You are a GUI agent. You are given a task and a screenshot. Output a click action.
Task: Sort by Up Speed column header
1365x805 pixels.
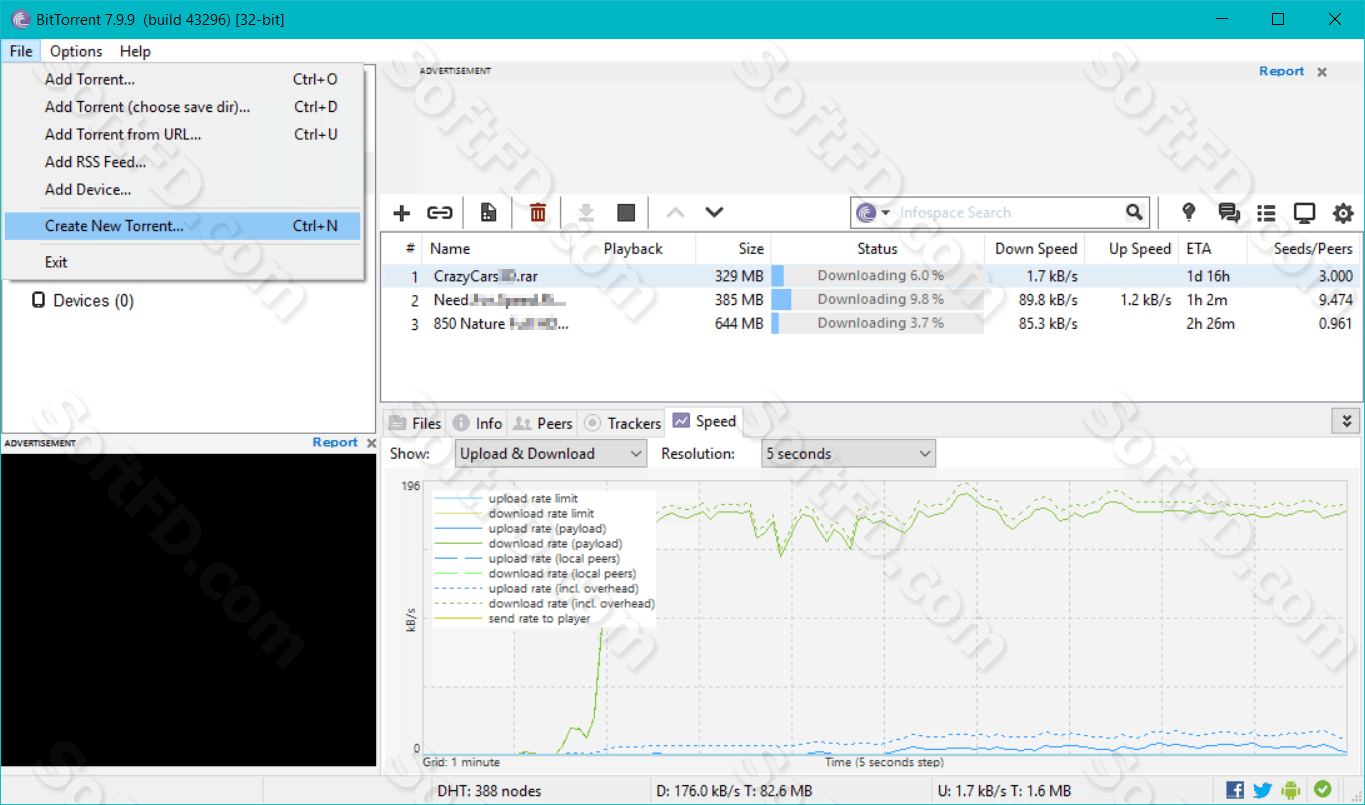click(1132, 249)
